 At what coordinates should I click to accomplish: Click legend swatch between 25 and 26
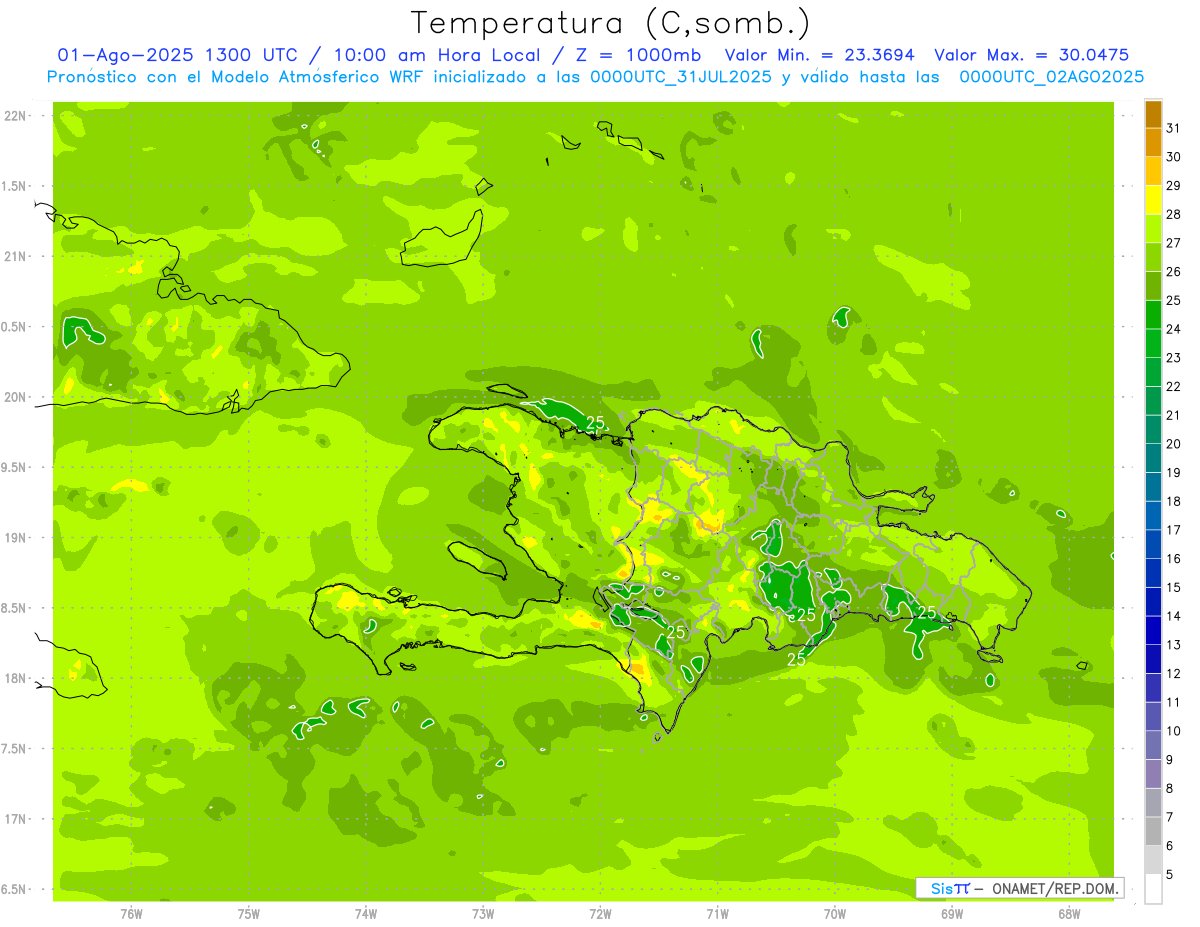point(1153,286)
